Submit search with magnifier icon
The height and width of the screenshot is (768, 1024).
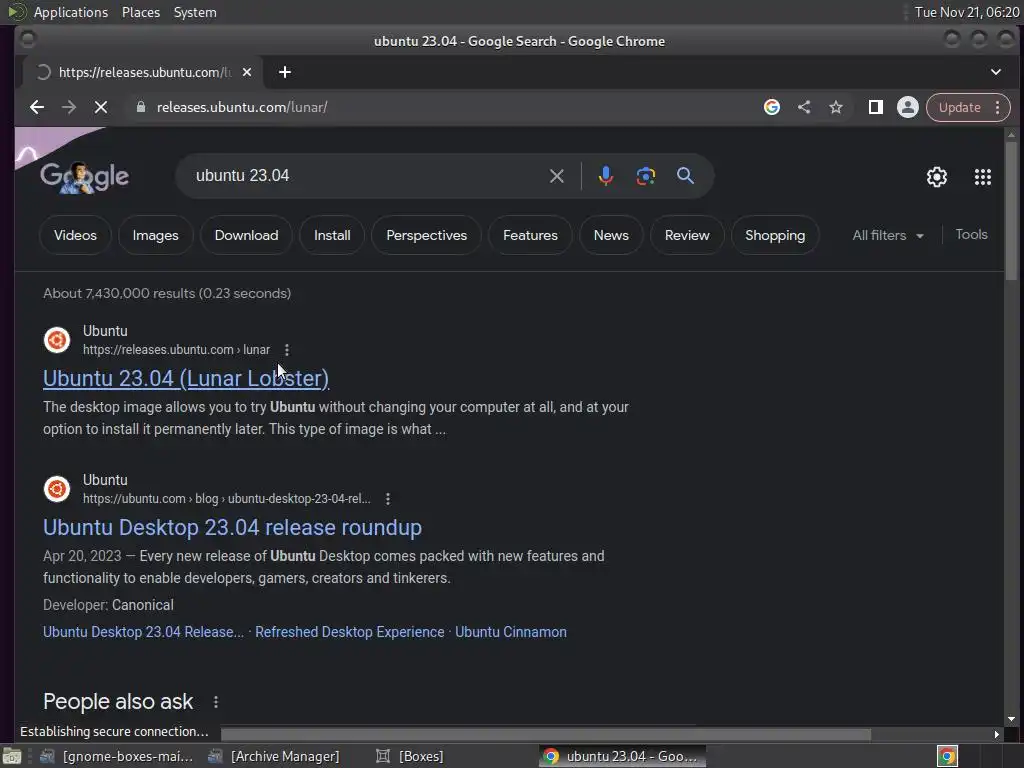(685, 176)
